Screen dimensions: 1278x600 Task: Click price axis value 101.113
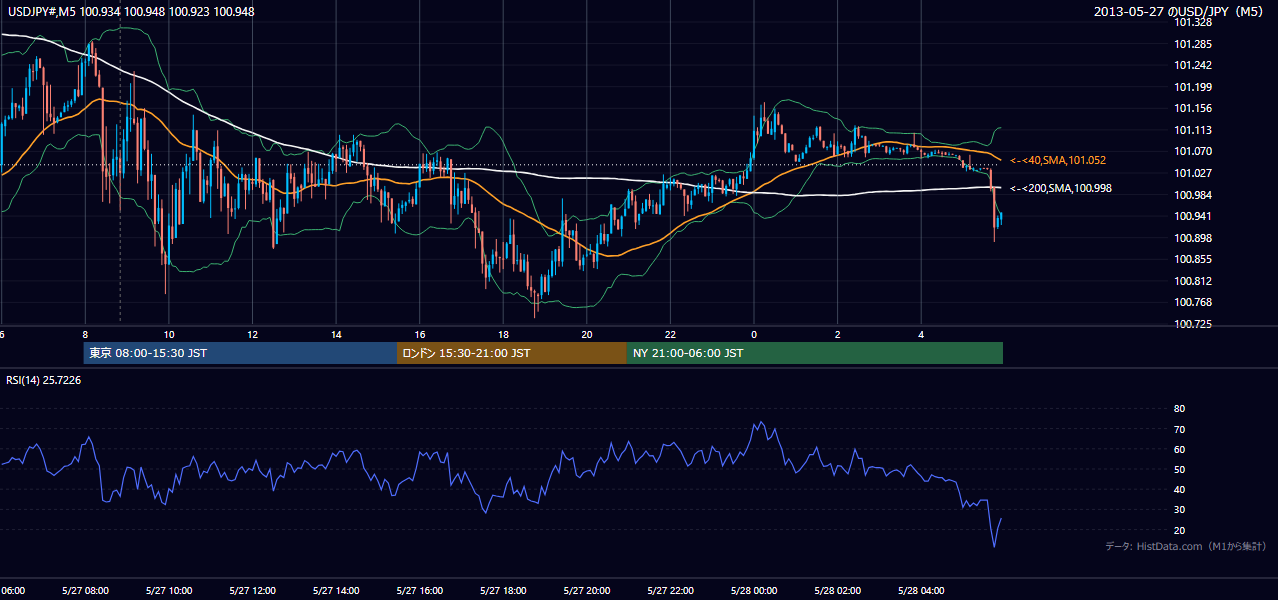[1194, 130]
